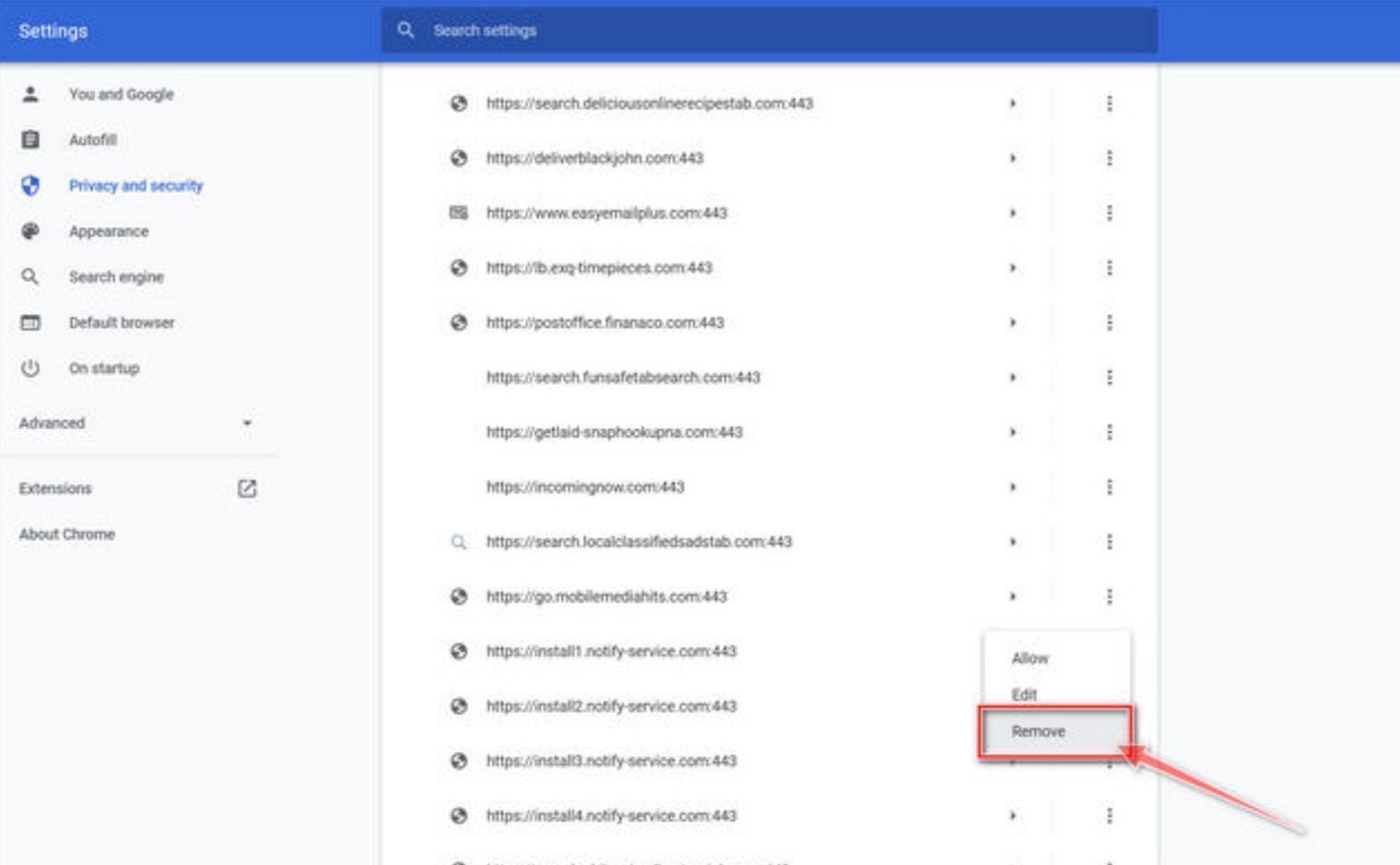The height and width of the screenshot is (865, 1400).
Task: Expand details for incomingnow.com
Action: pyautogui.click(x=1013, y=487)
